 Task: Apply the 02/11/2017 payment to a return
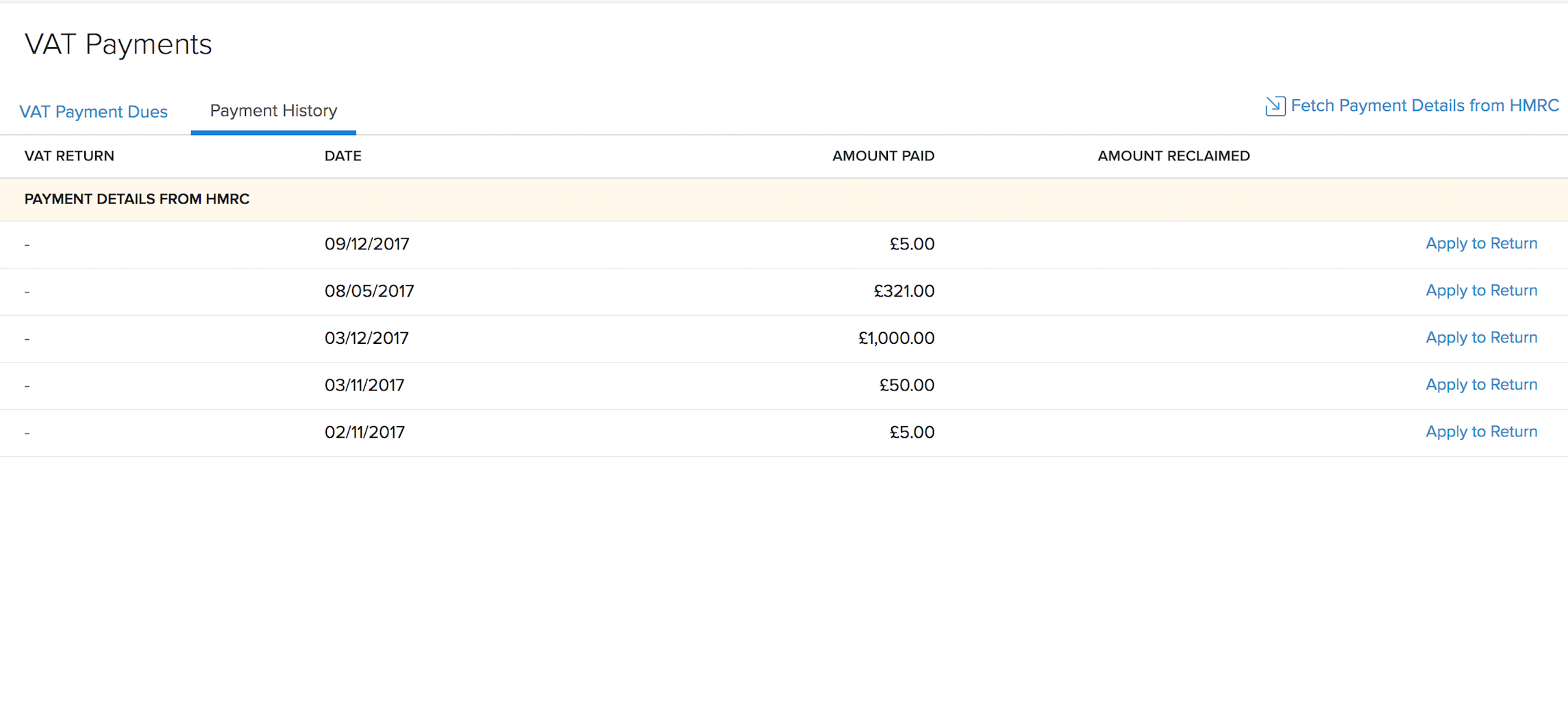1481,432
